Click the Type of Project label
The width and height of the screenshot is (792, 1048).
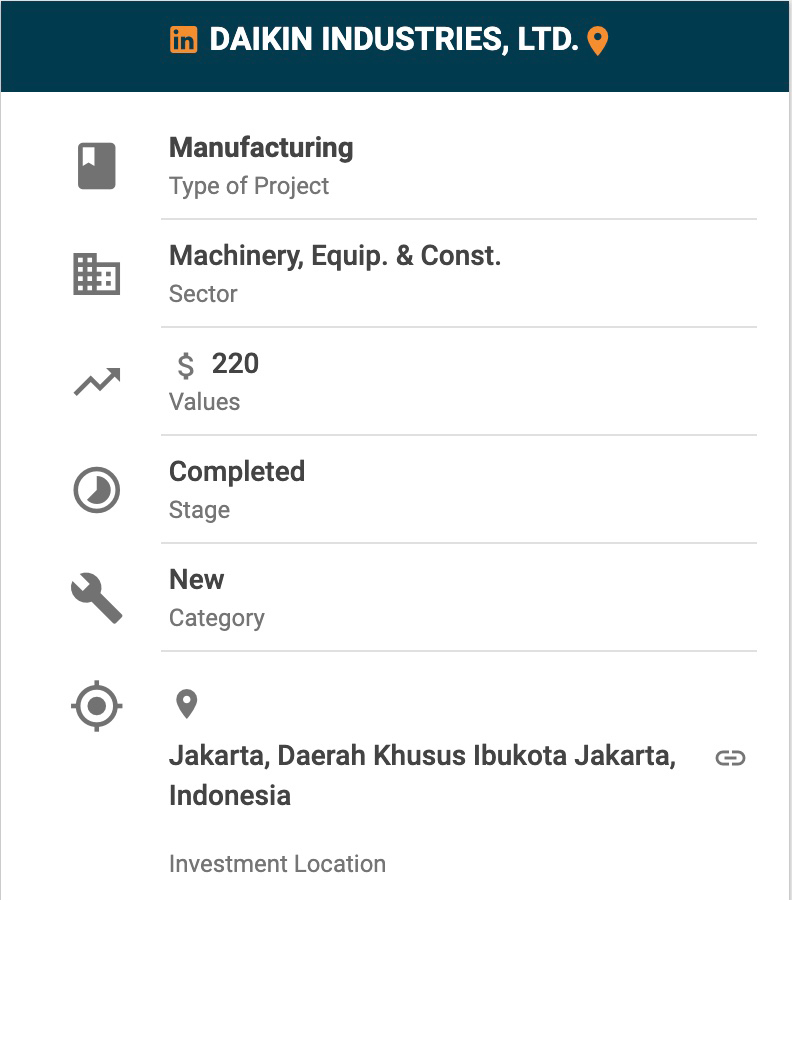(x=249, y=186)
